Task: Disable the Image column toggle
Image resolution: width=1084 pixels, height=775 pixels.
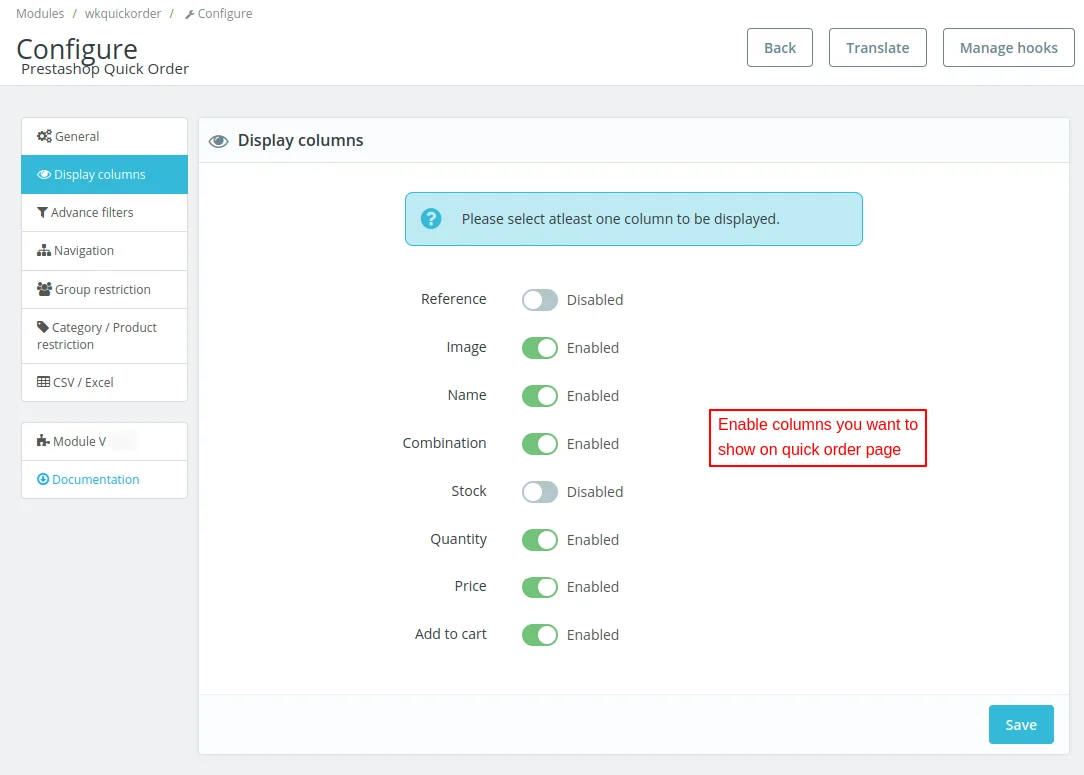Action: 539,348
